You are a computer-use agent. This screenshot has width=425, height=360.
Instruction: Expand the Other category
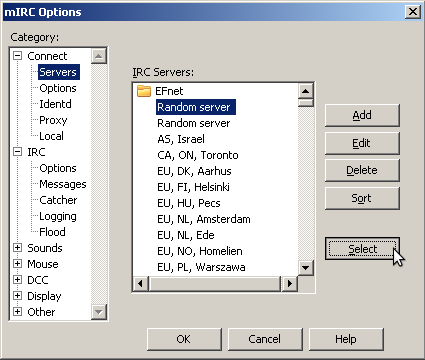point(17,312)
